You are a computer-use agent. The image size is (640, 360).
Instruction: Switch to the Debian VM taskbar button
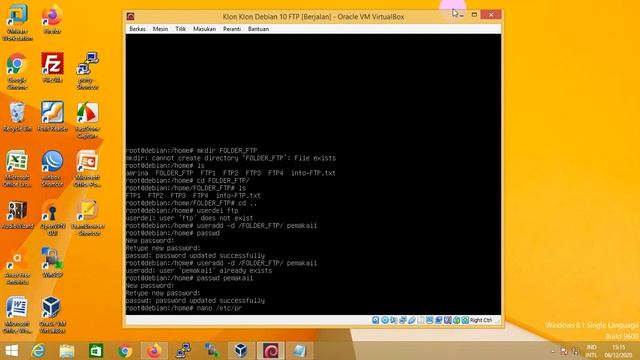tap(270, 351)
